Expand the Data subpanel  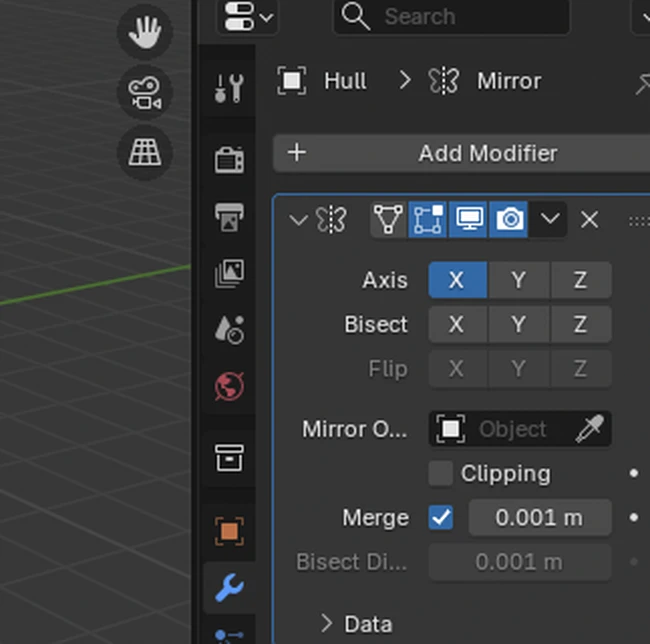[x=327, y=624]
